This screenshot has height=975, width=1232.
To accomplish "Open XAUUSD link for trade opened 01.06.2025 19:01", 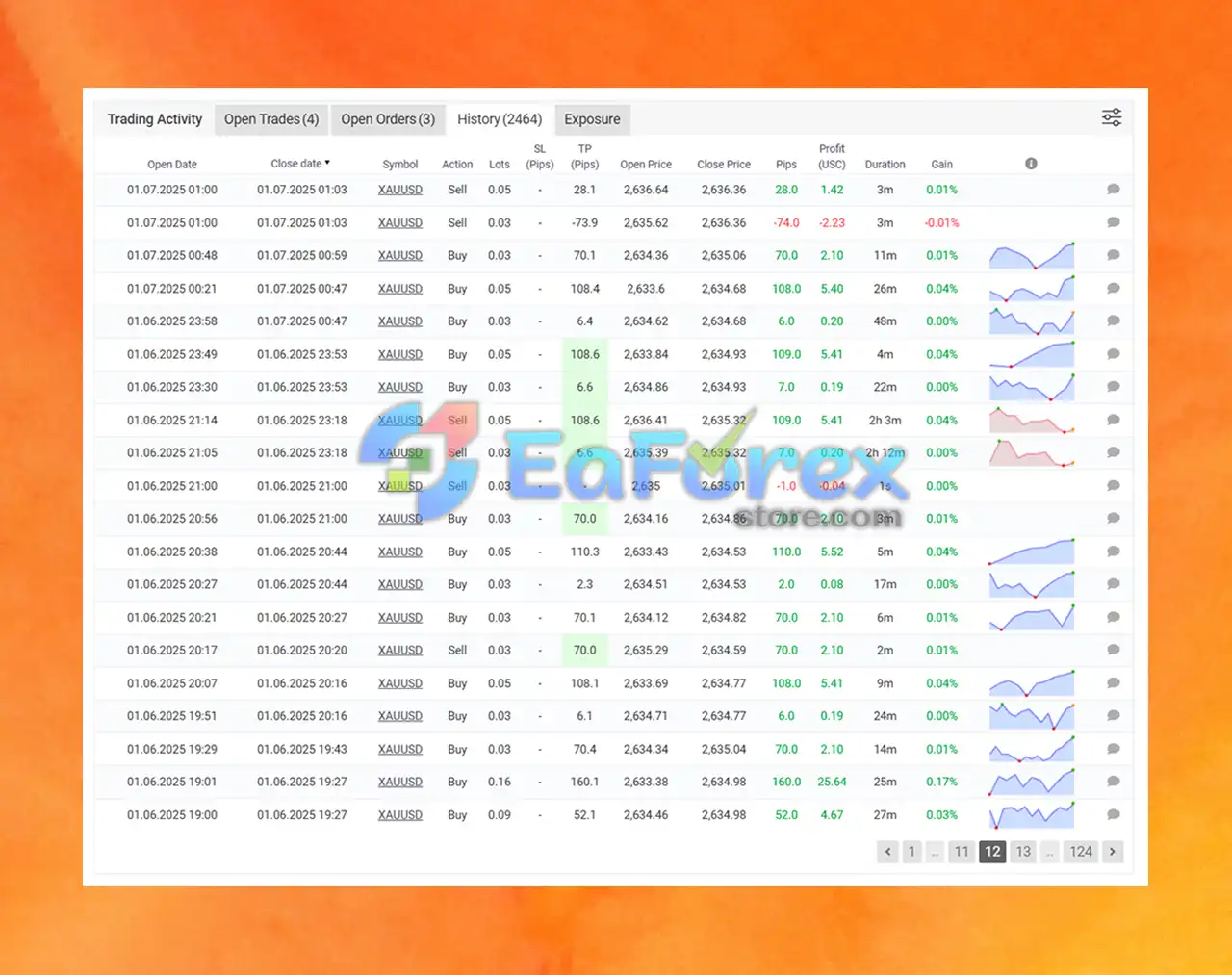I will [x=400, y=782].
